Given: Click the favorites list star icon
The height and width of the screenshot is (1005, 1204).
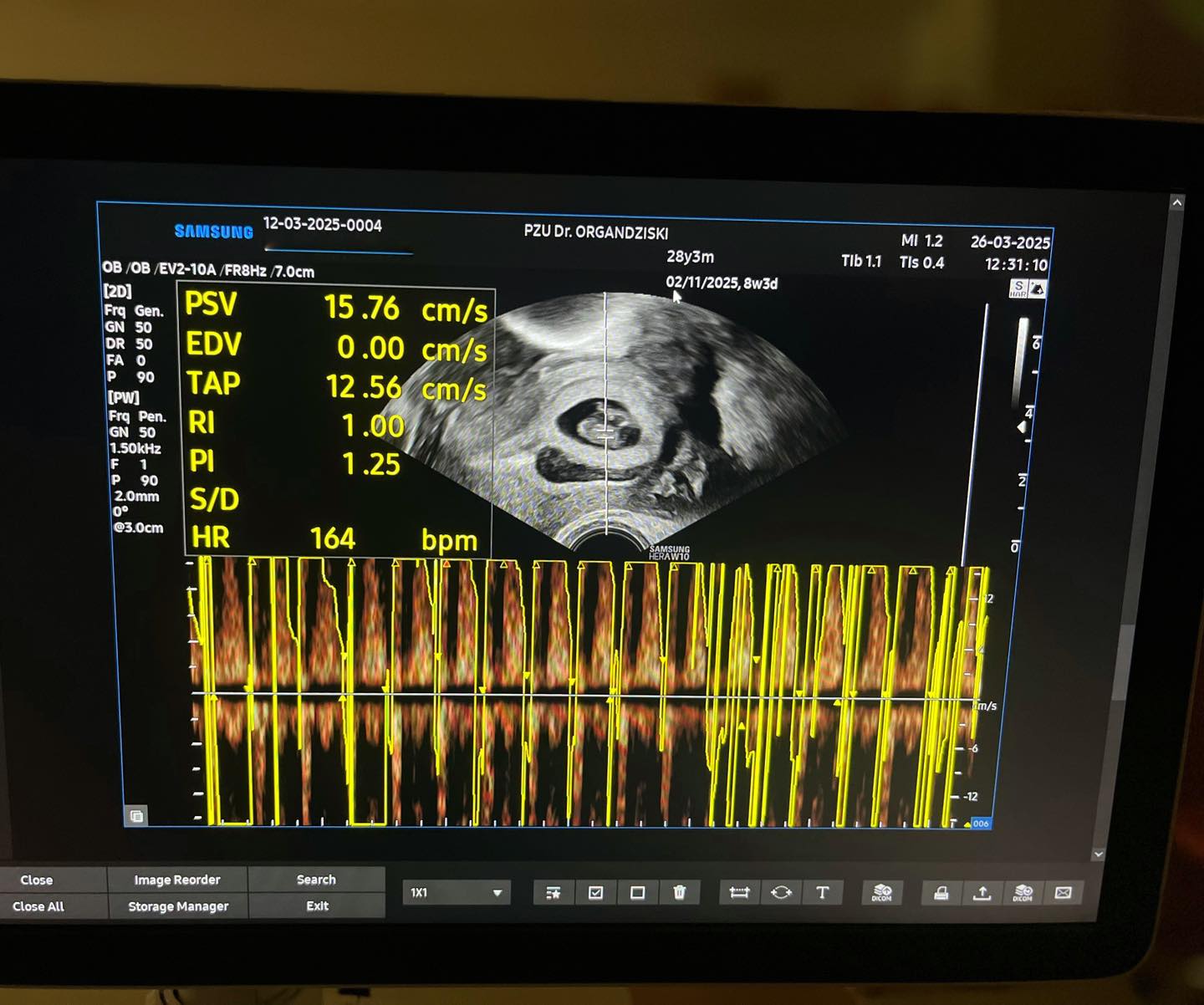Looking at the screenshot, I should point(554,893).
